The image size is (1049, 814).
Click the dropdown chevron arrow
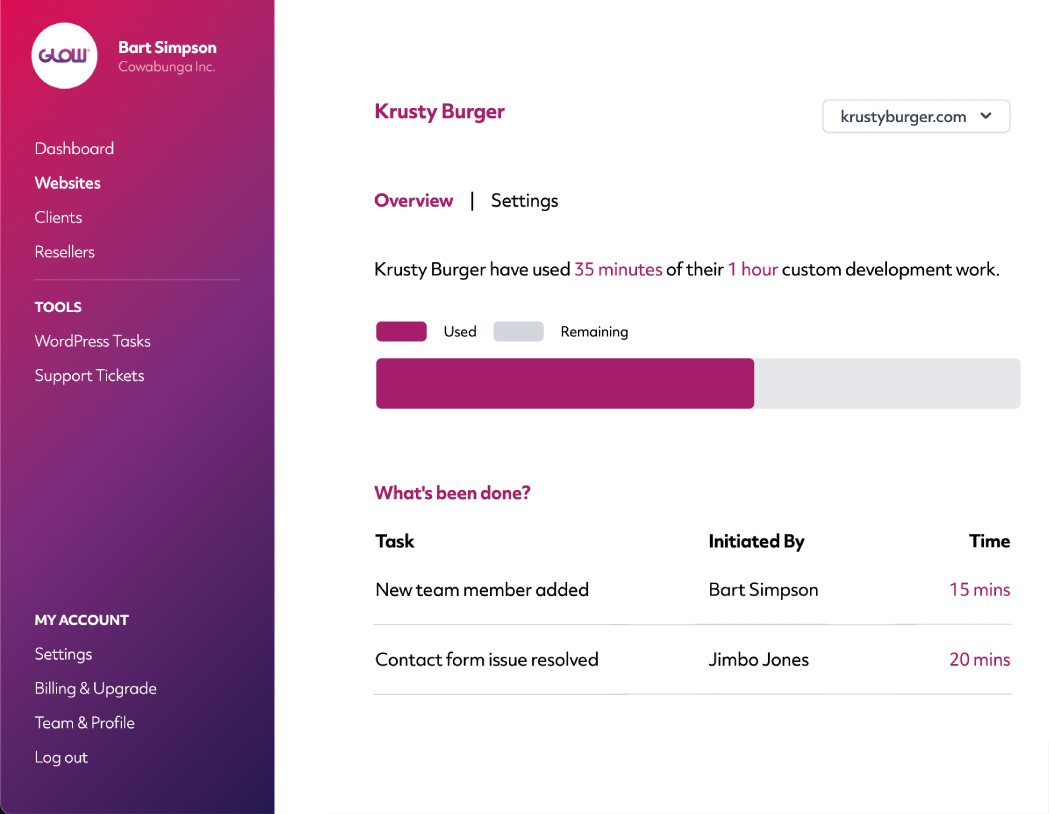click(985, 116)
